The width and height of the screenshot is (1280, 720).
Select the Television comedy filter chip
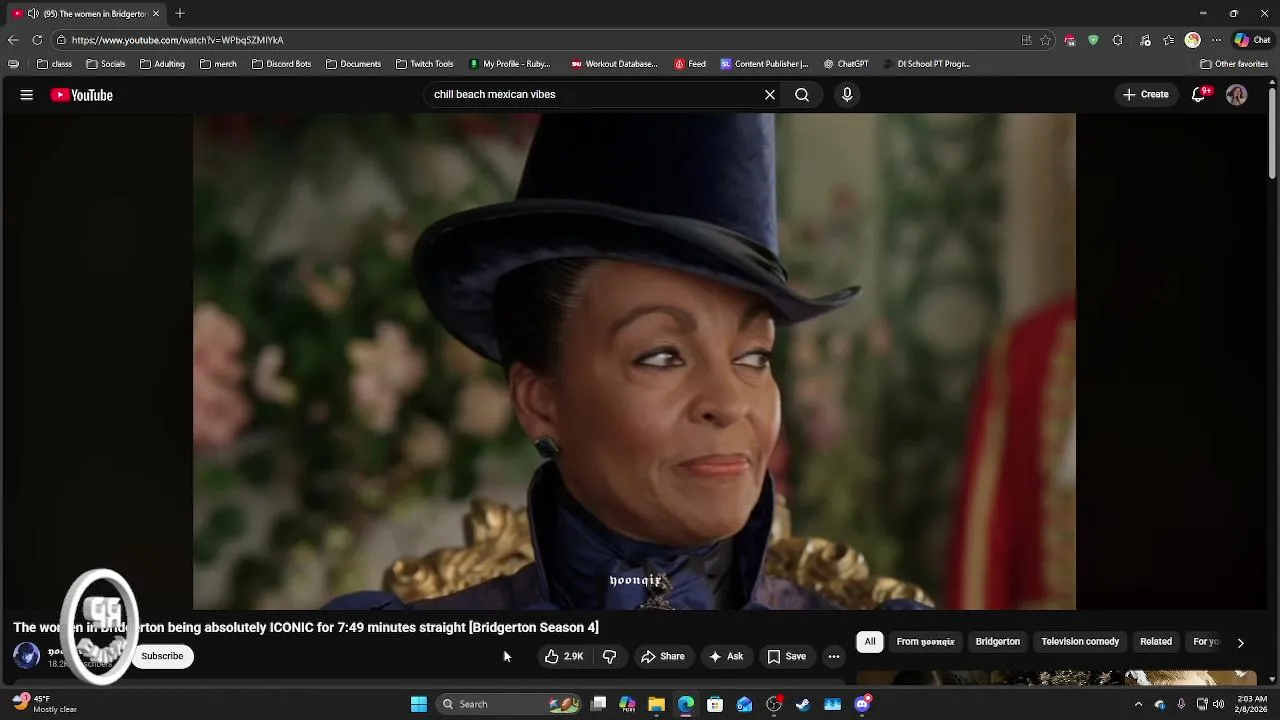click(1080, 642)
